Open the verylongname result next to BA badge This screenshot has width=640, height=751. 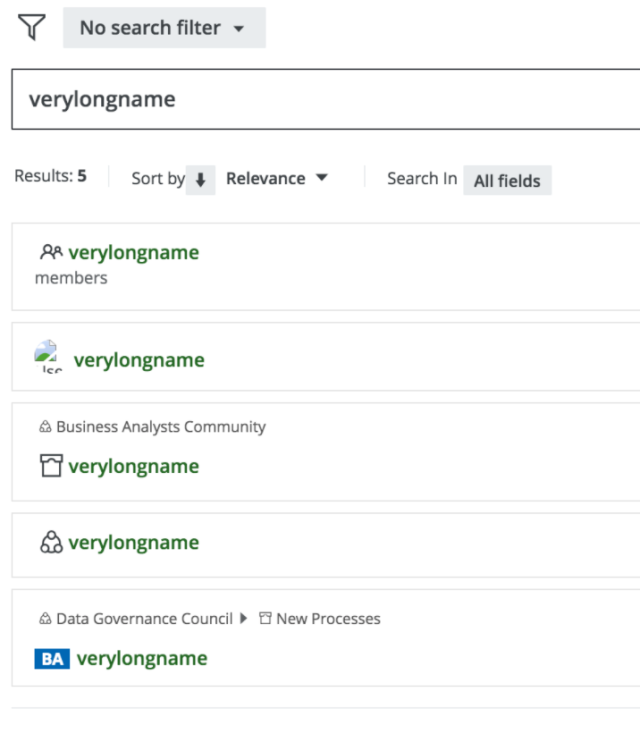(x=142, y=658)
